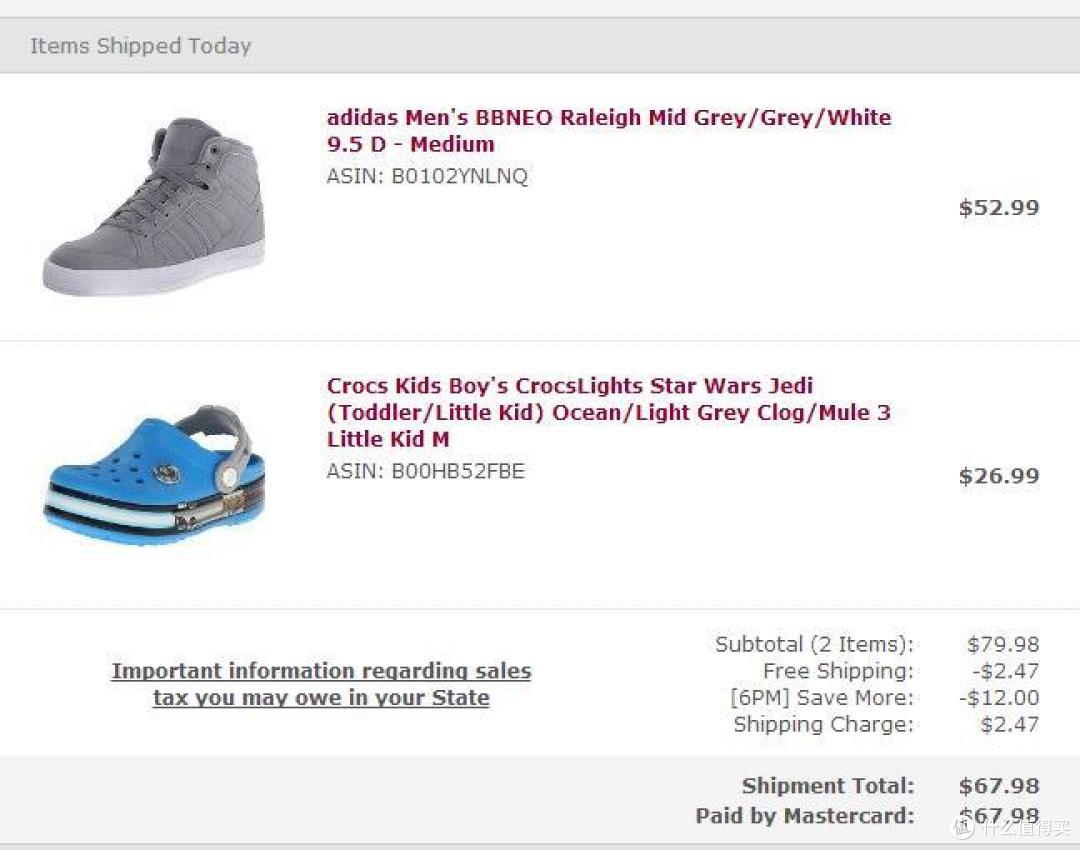The height and width of the screenshot is (850, 1080).
Task: Select the ASIN B0102YNLNQ text
Action: 427,176
